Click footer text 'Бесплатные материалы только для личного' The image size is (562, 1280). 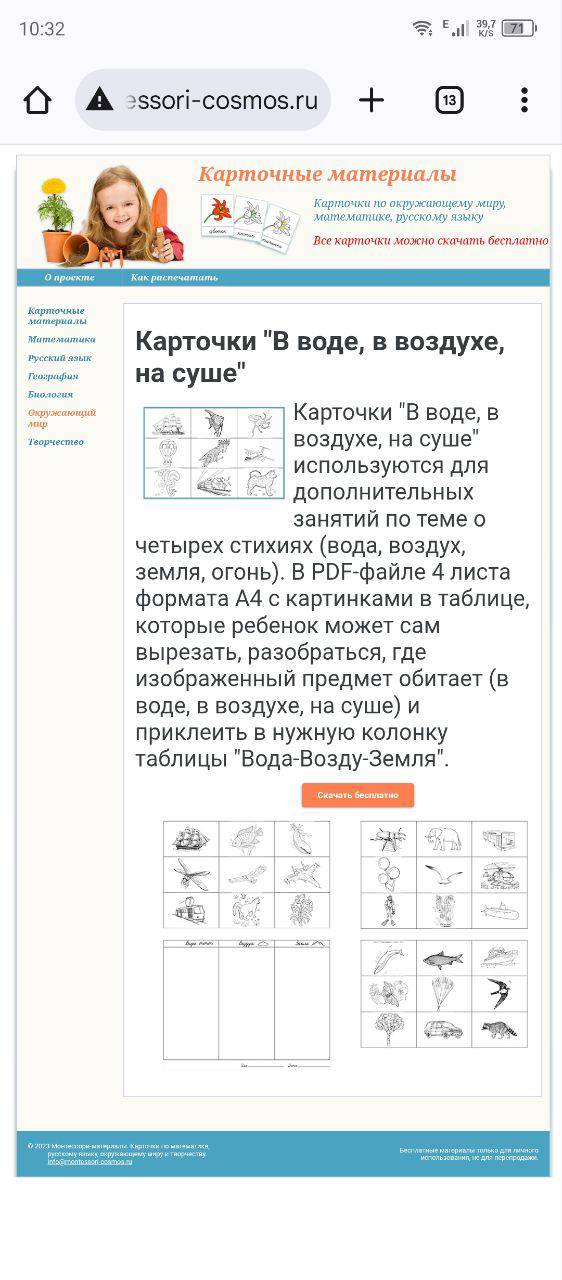pos(469,1150)
